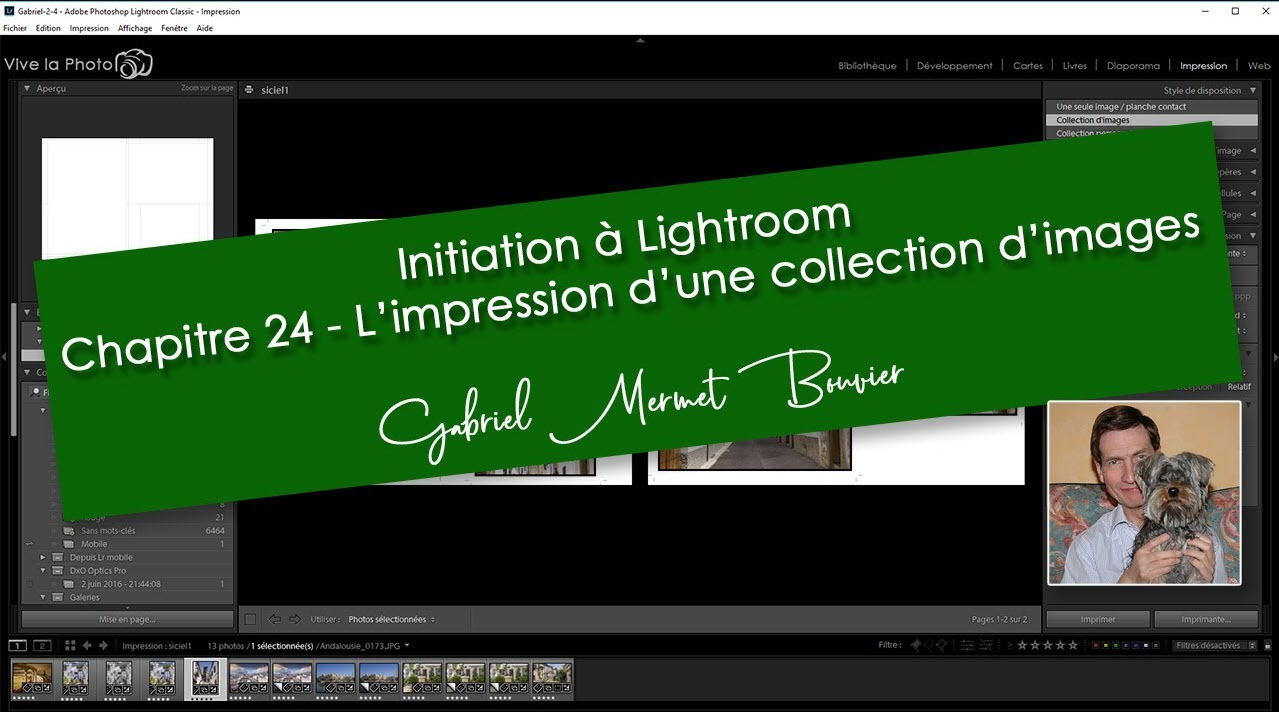Filter by flagged photos icon
Viewport: 1279px width, 712px height.
(x=914, y=646)
